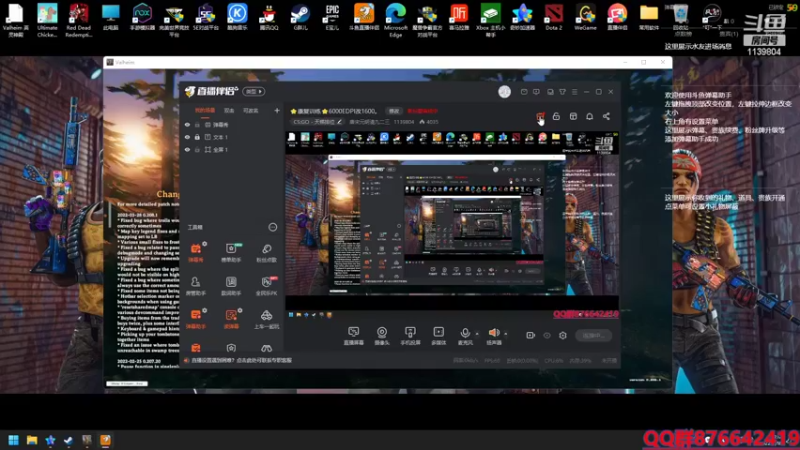Open the 上车一起玩 team-up tool

pyautogui.click(x=266, y=319)
